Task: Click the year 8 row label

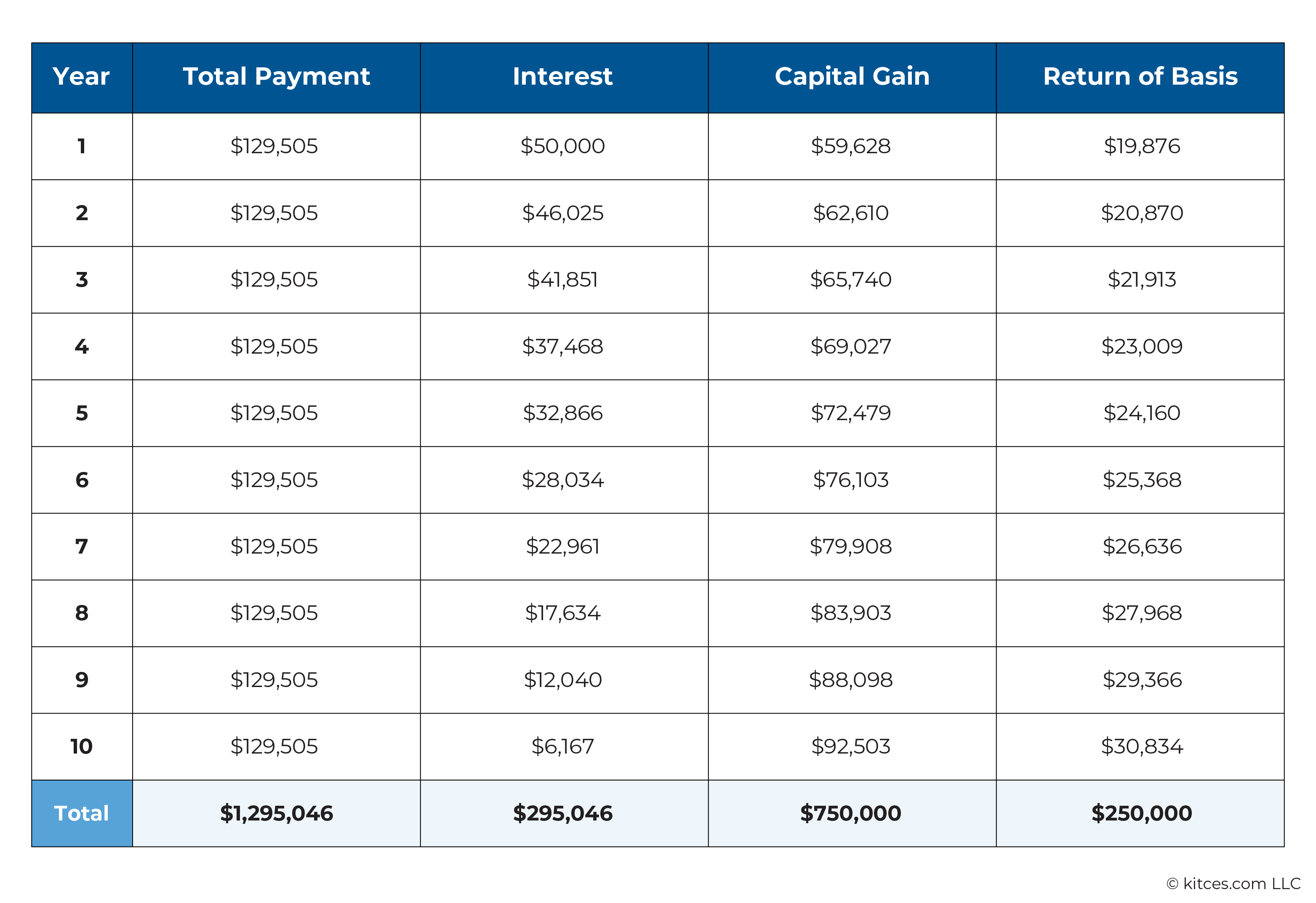Action: click(x=82, y=613)
